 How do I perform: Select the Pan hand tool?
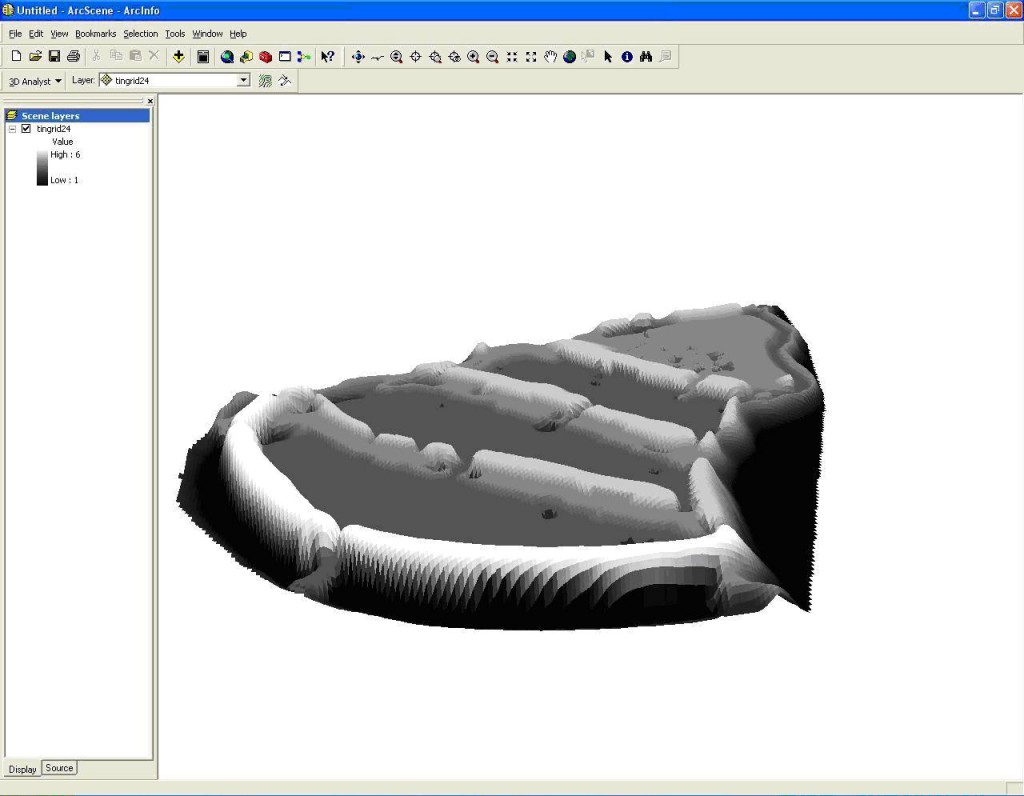[550, 57]
